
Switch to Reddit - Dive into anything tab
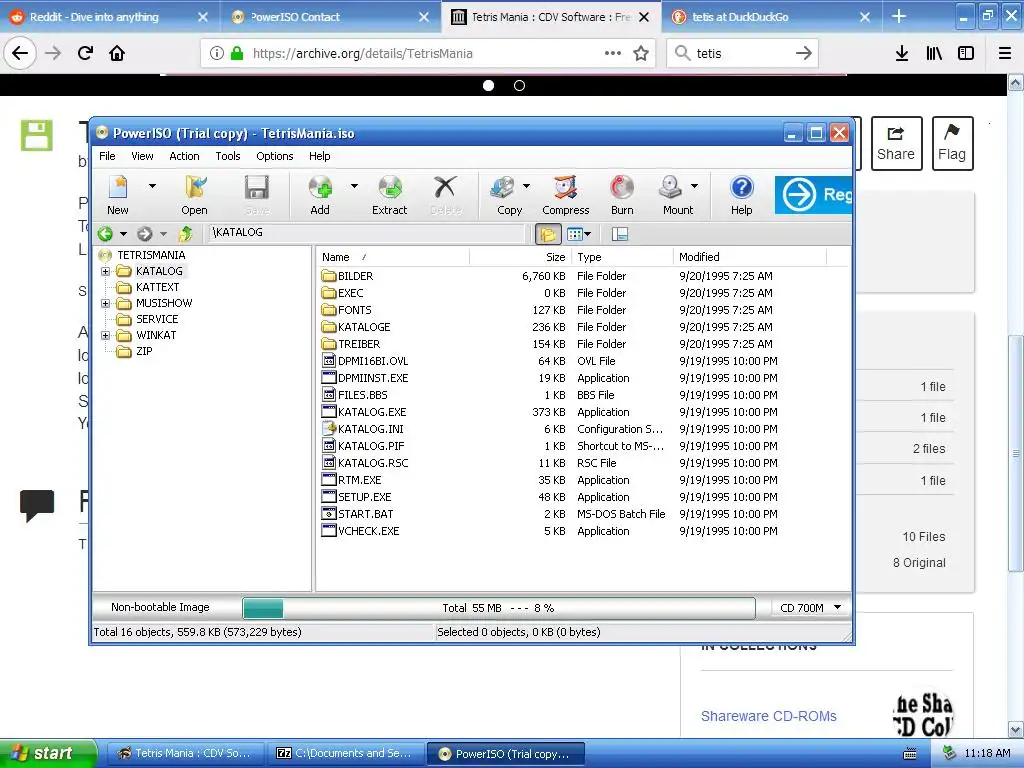click(x=109, y=17)
